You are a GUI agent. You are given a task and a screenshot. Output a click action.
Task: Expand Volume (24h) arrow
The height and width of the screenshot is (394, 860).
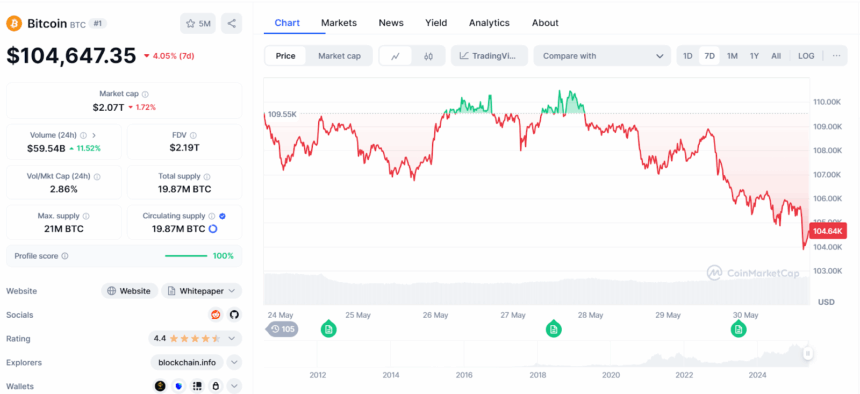click(94, 135)
